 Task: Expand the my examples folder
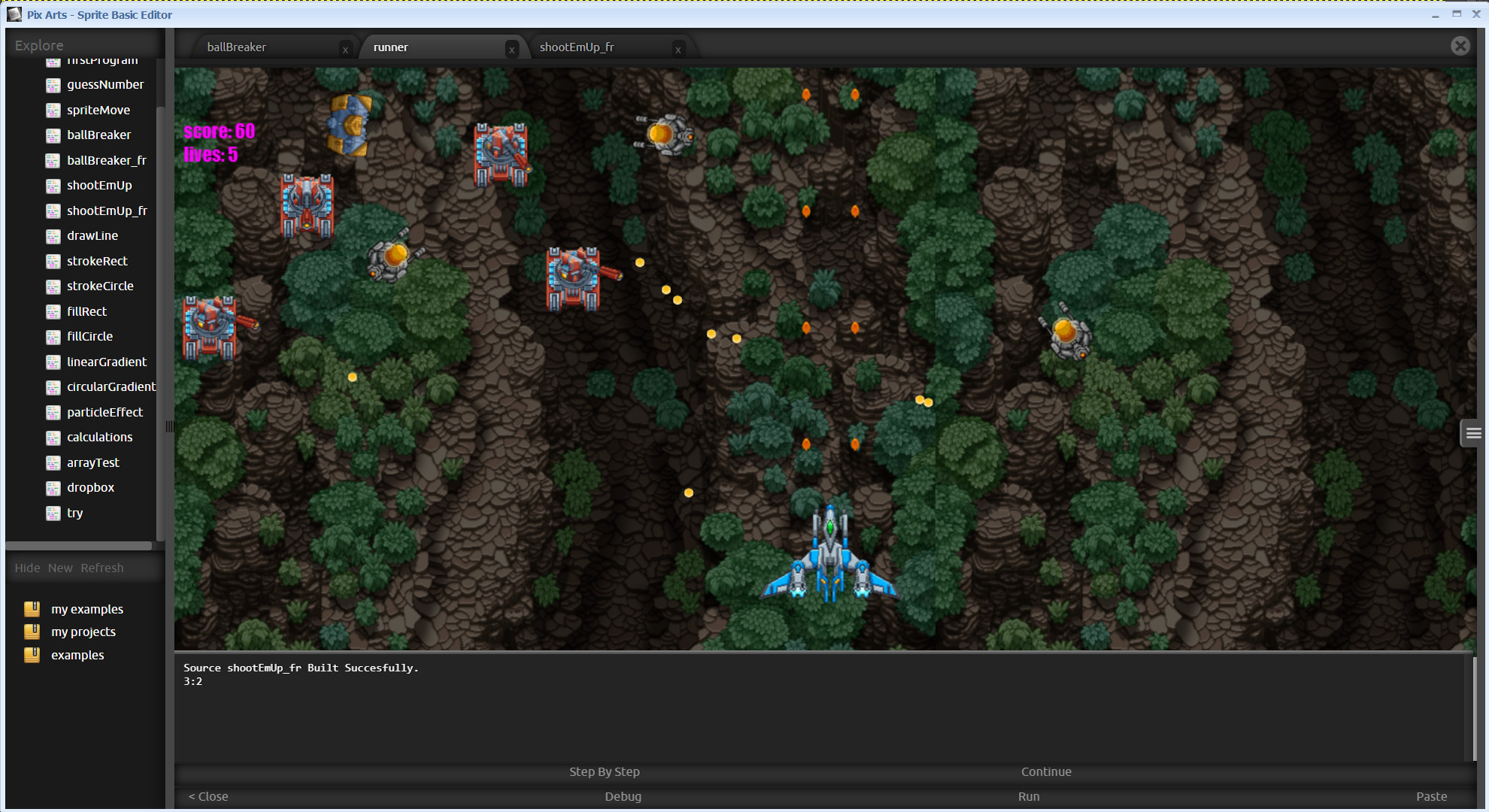point(86,609)
